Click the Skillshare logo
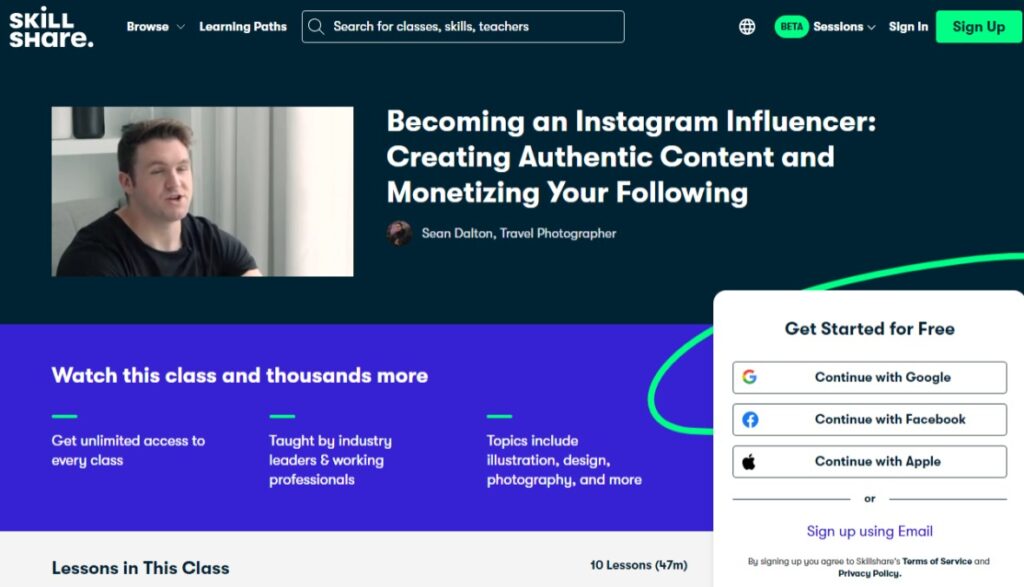The height and width of the screenshot is (587, 1024). point(51,27)
